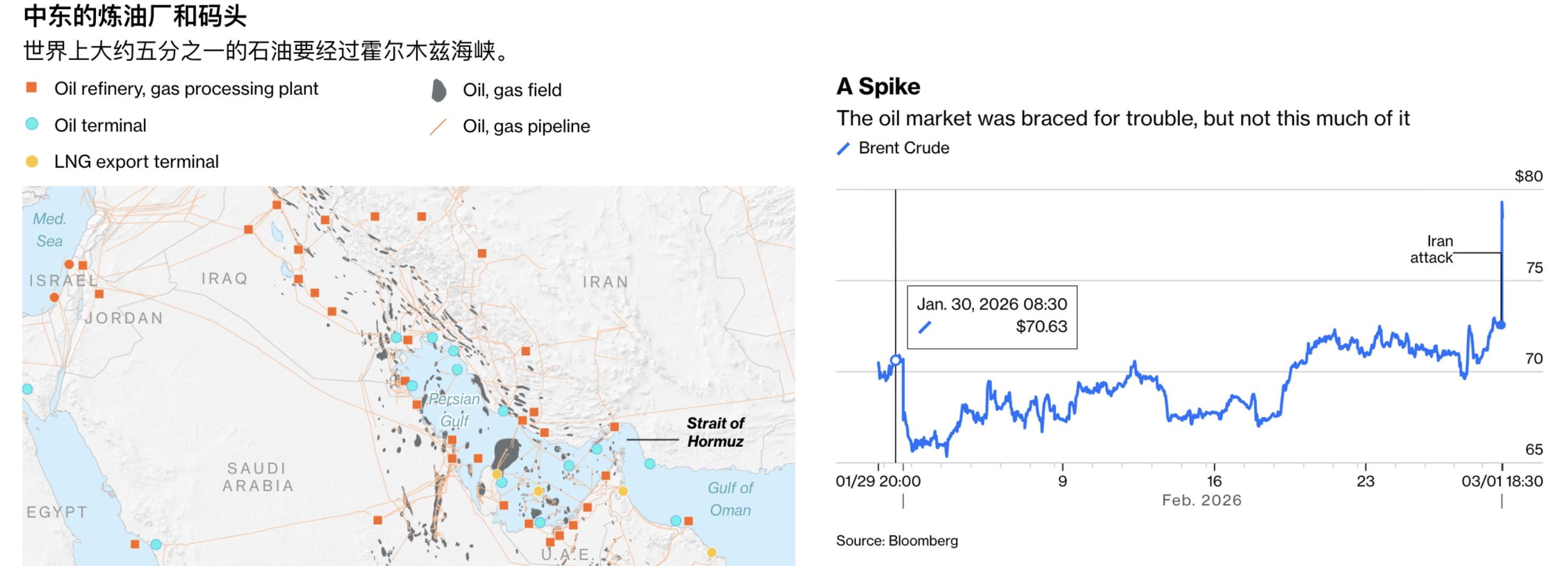The image size is (1568, 566).
Task: Select the 01/29 20:00 time axis label
Action: tap(878, 481)
